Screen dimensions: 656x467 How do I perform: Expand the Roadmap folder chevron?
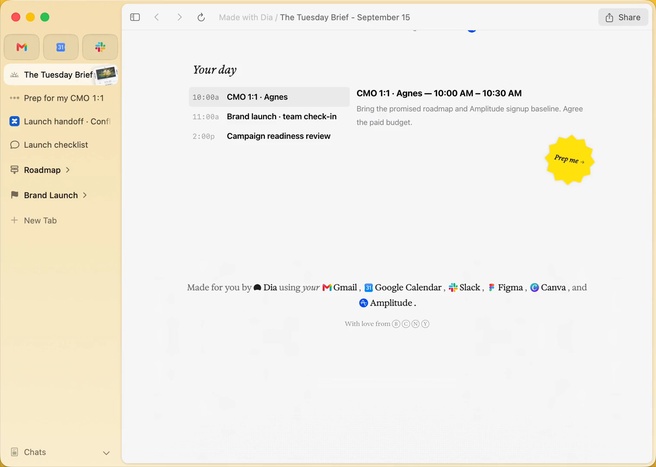point(68,170)
